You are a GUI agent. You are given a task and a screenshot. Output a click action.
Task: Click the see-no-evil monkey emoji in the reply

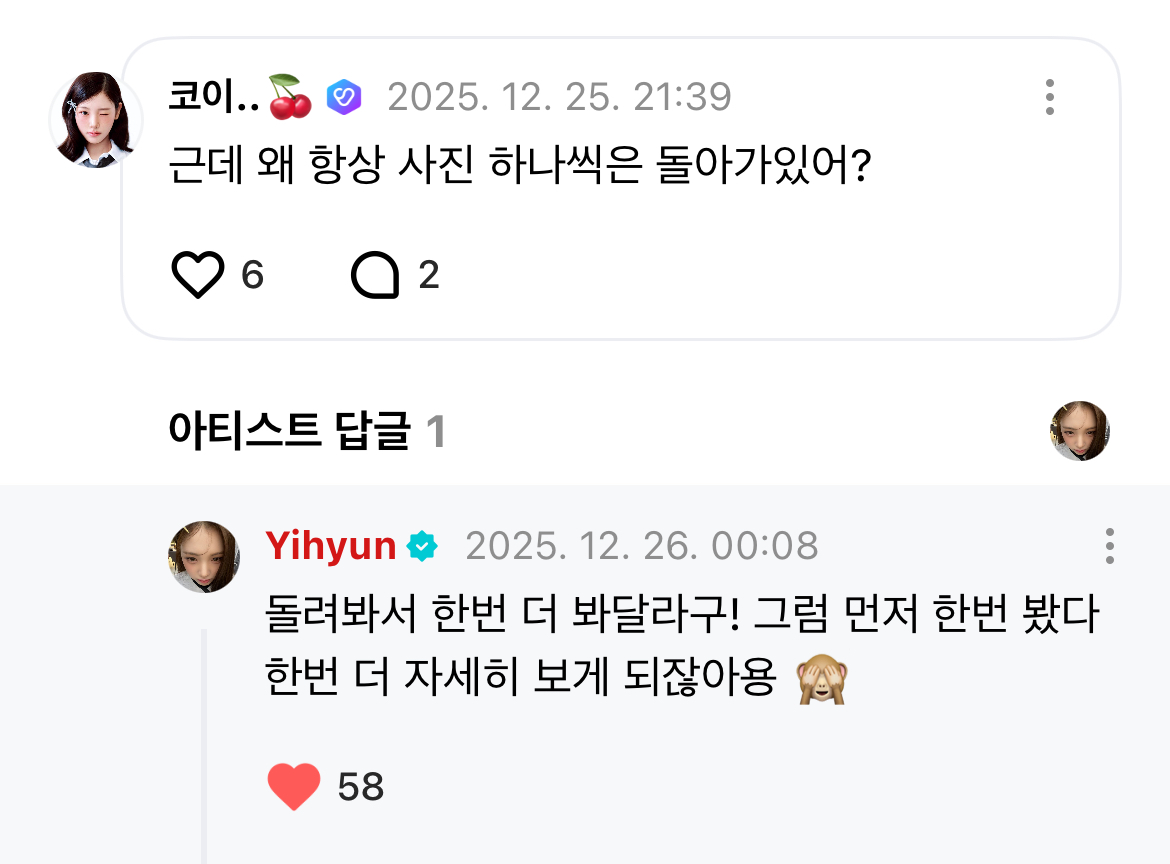tap(820, 680)
